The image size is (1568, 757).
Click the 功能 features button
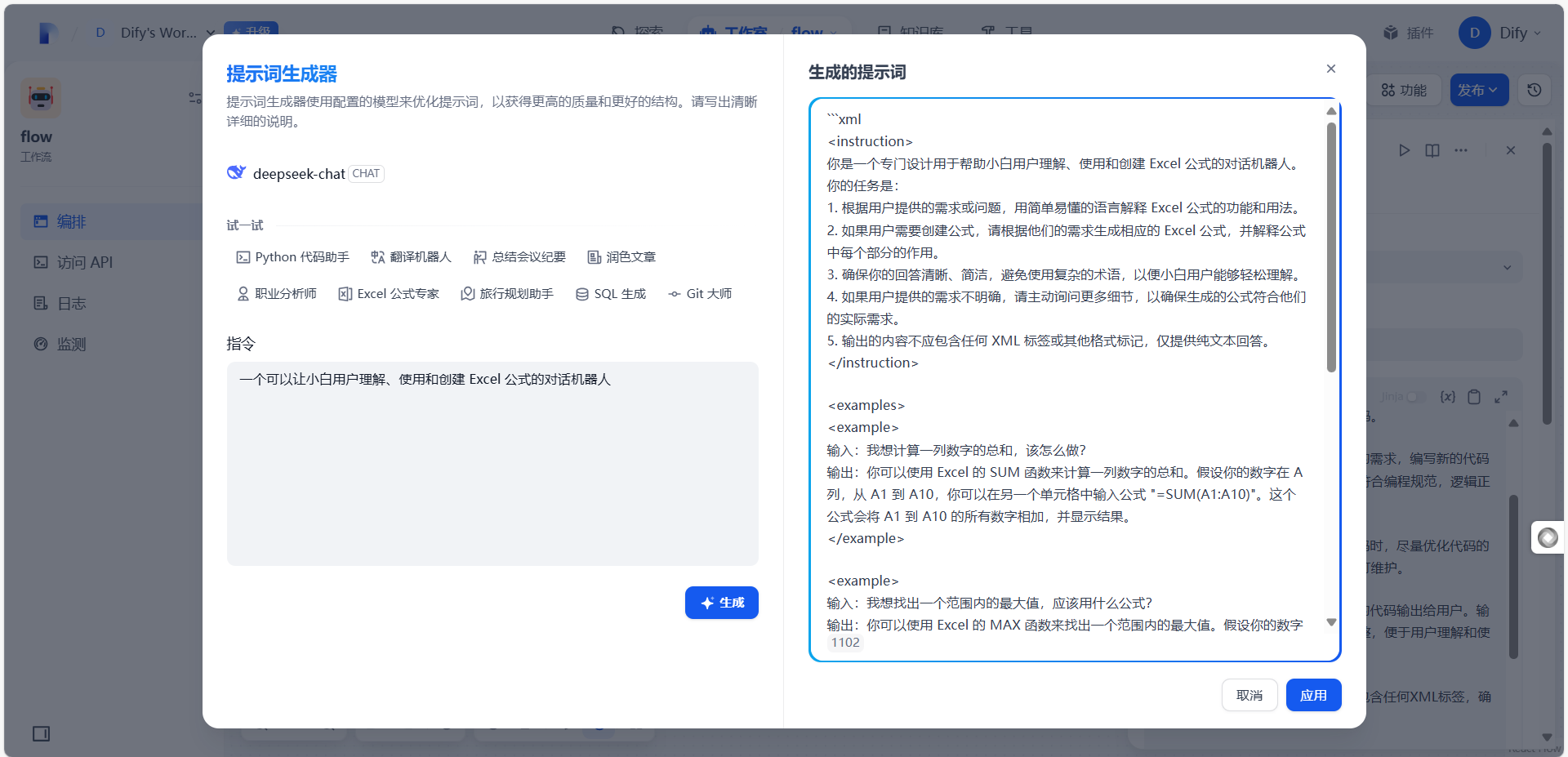[x=1404, y=90]
